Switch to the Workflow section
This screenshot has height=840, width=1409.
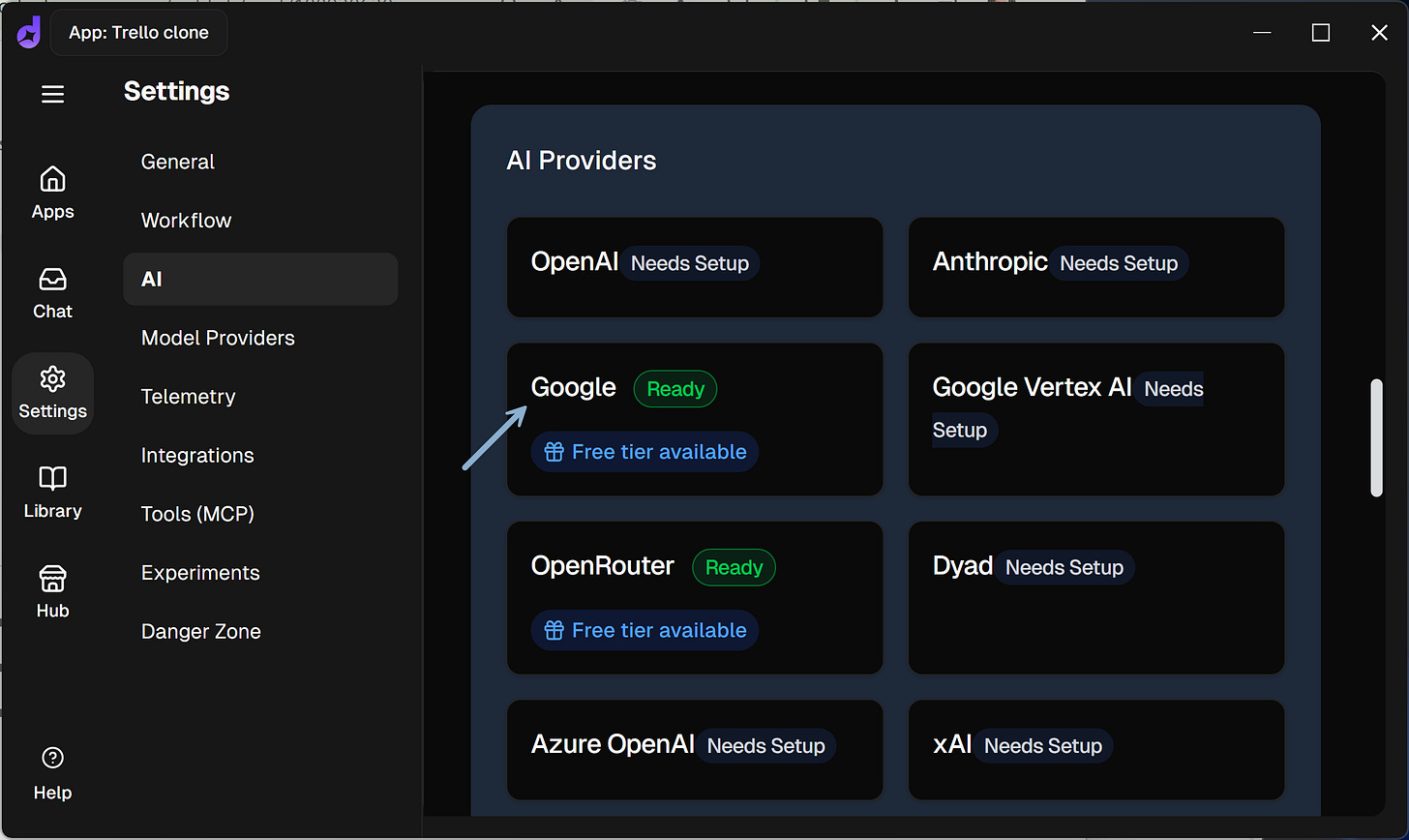186,220
